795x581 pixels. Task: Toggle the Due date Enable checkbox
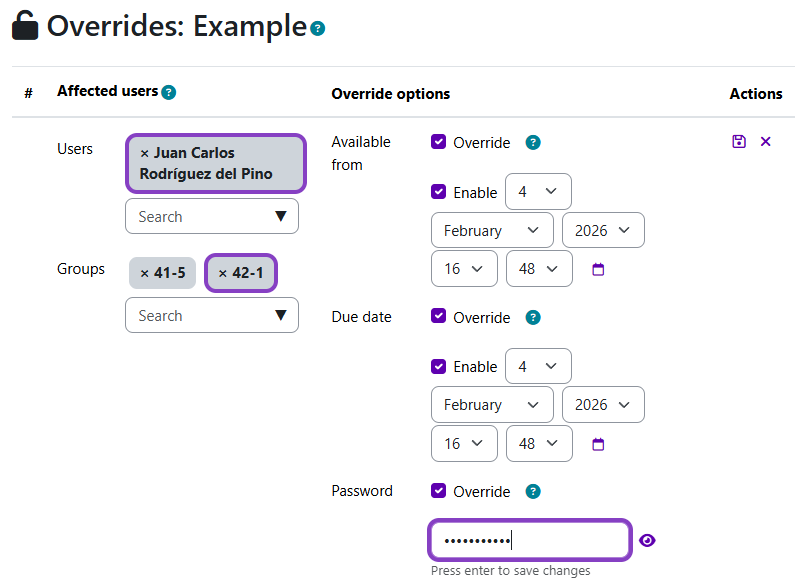(x=439, y=367)
